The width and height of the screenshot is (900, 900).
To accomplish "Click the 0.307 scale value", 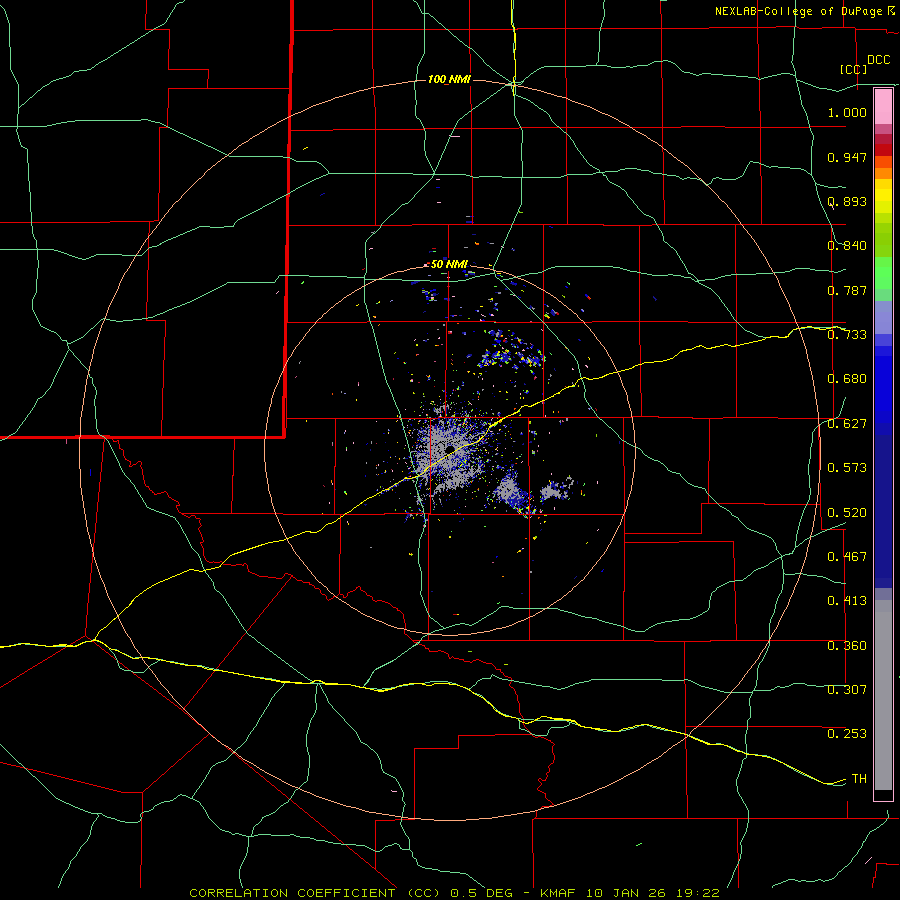I will pos(847,690).
